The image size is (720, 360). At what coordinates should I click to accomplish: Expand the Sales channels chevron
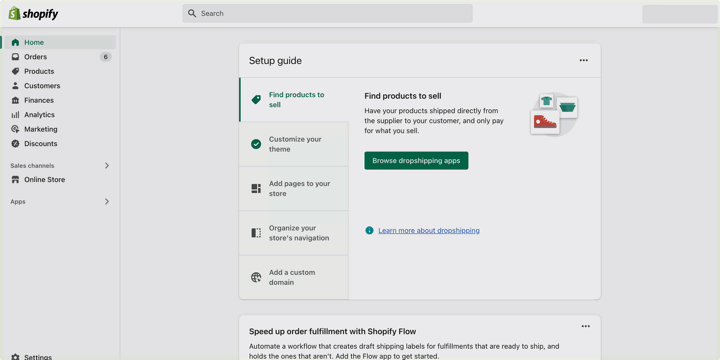pos(107,165)
